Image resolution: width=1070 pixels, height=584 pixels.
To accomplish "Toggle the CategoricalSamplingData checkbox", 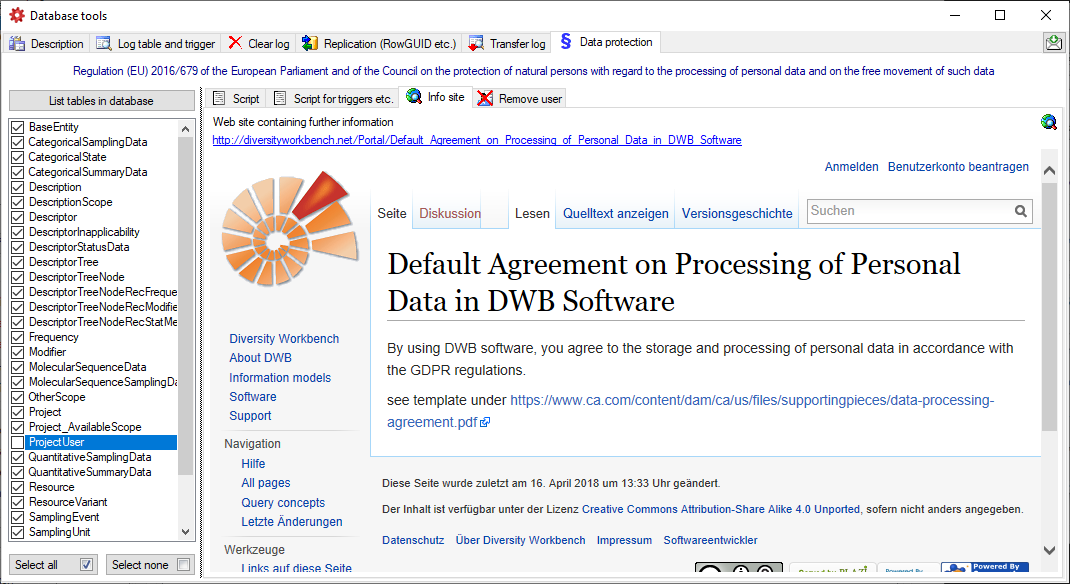I will (18, 142).
